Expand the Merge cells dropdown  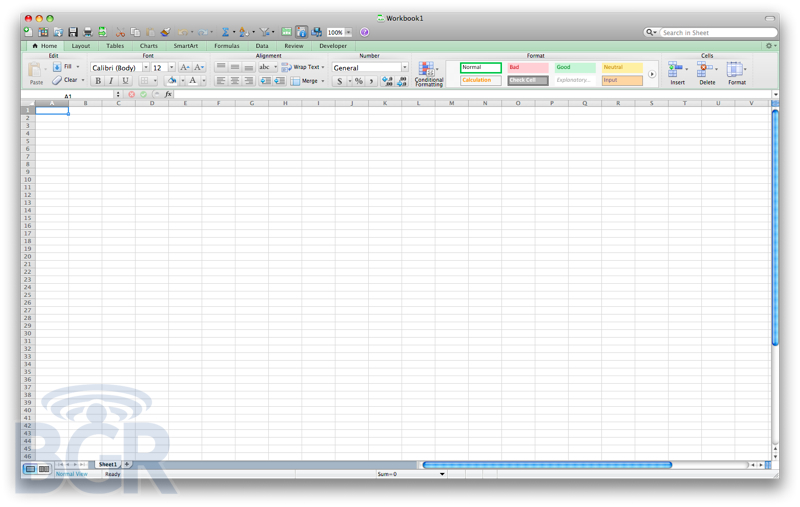click(323, 81)
